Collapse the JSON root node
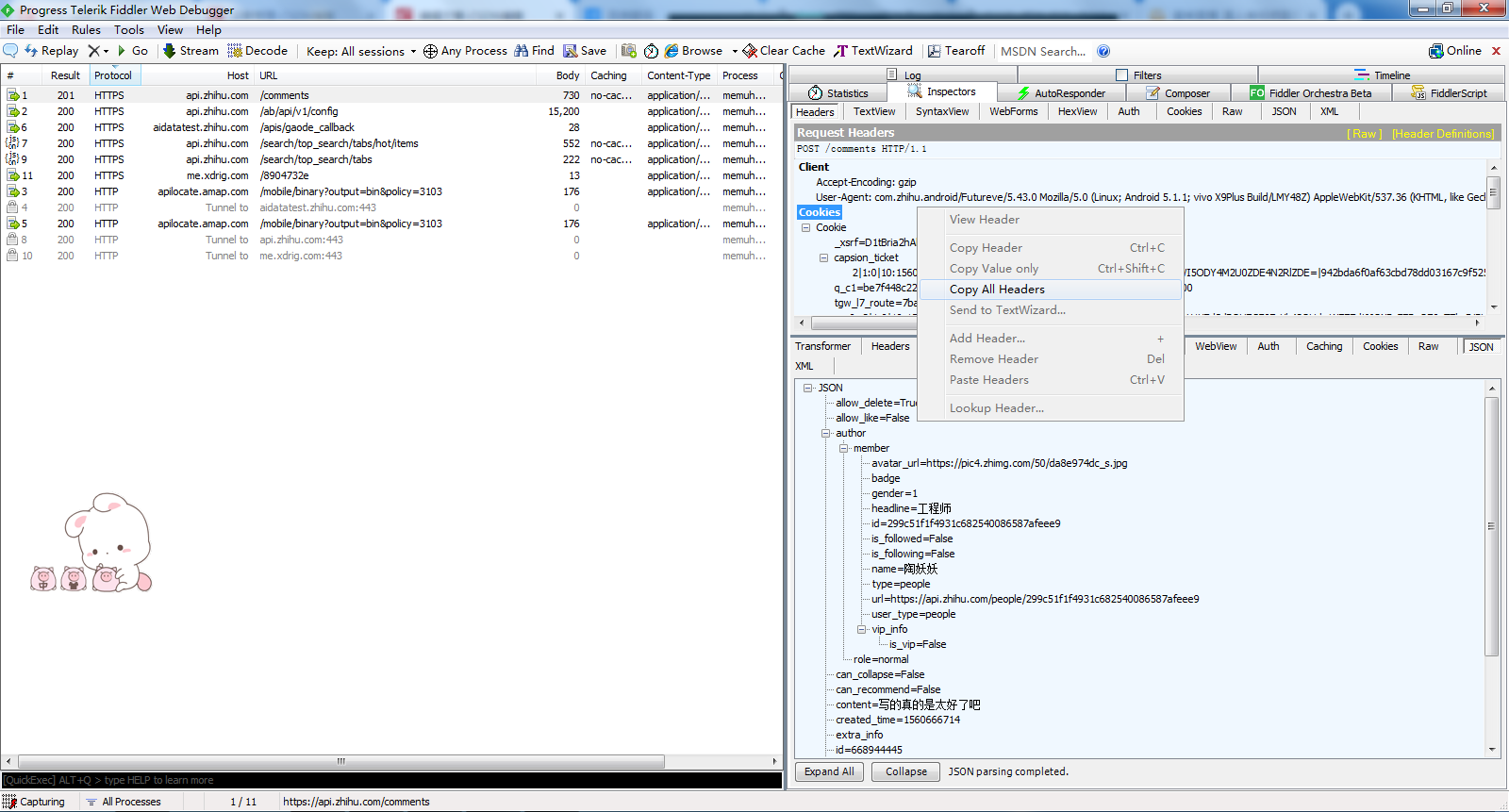Viewport: 1509px width, 812px height. 808,388
